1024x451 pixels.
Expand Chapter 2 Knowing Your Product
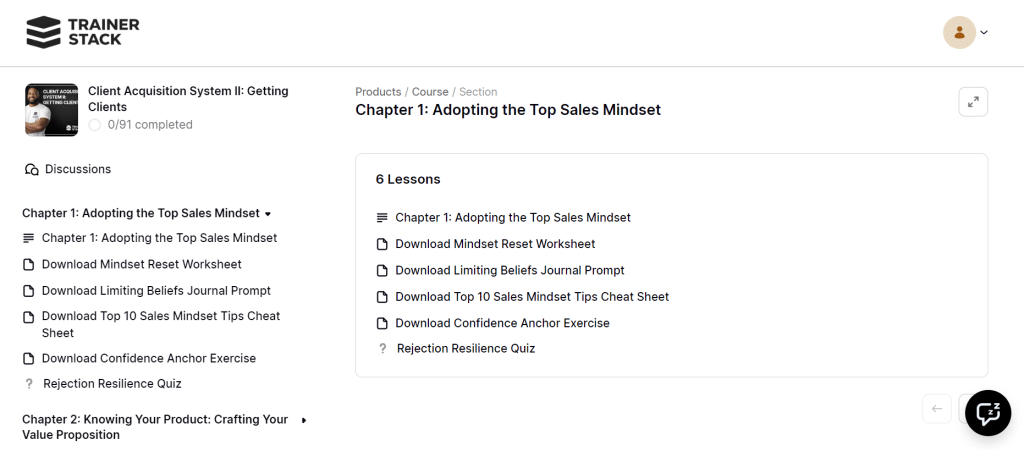(x=304, y=420)
